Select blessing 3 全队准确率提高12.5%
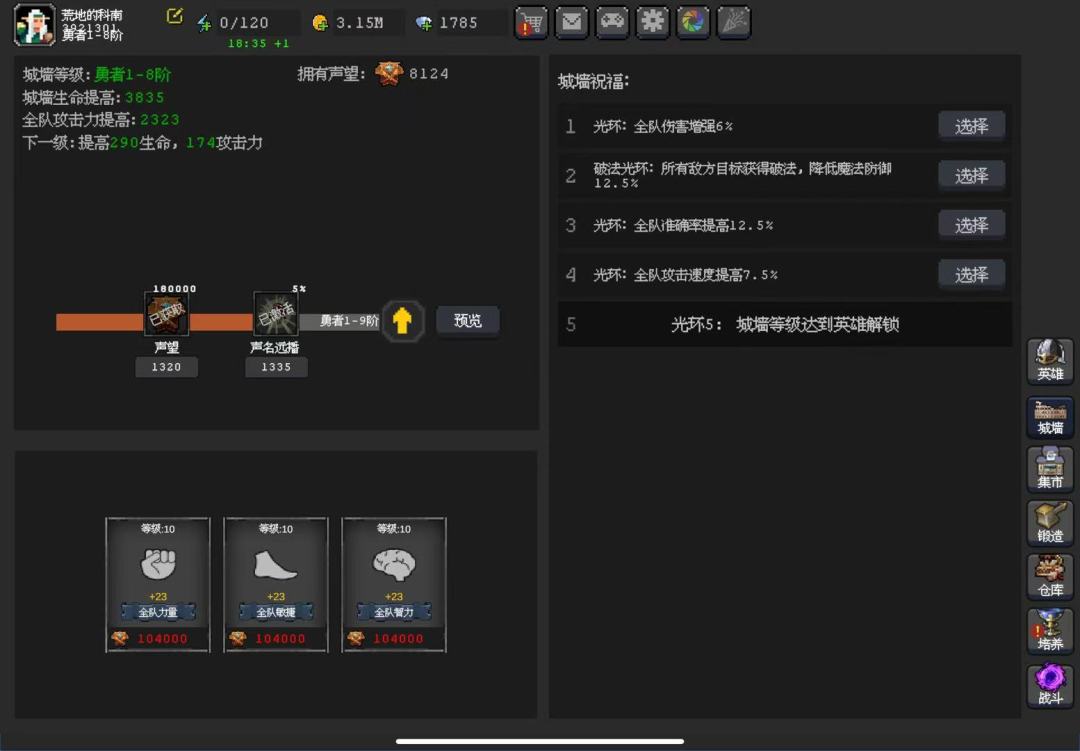Screen dimensions: 1080x751 coord(971,225)
